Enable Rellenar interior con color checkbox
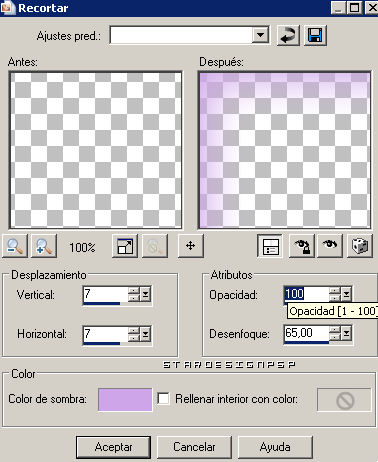 coord(163,399)
